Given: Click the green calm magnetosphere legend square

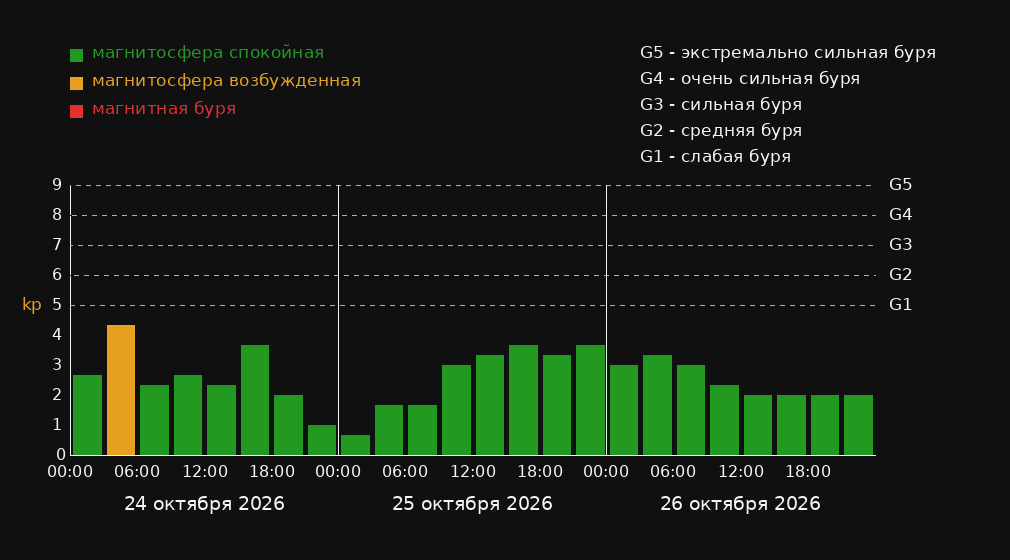Looking at the screenshot, I should (x=76, y=55).
